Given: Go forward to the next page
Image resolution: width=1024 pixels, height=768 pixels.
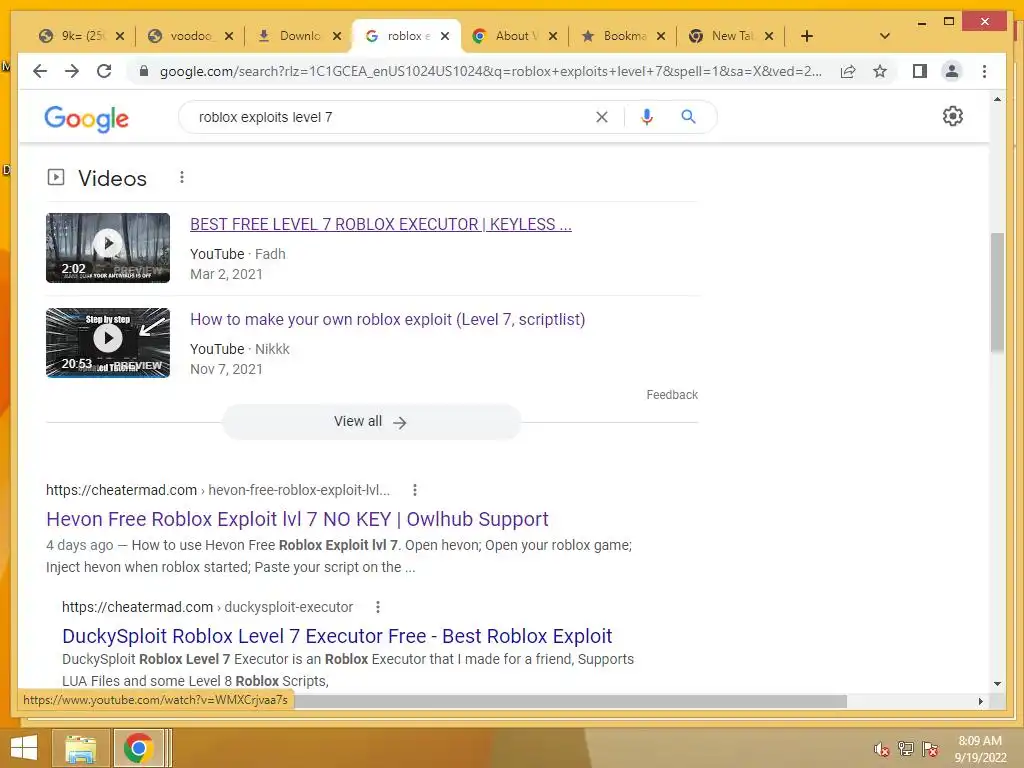Looking at the screenshot, I should (x=72, y=71).
